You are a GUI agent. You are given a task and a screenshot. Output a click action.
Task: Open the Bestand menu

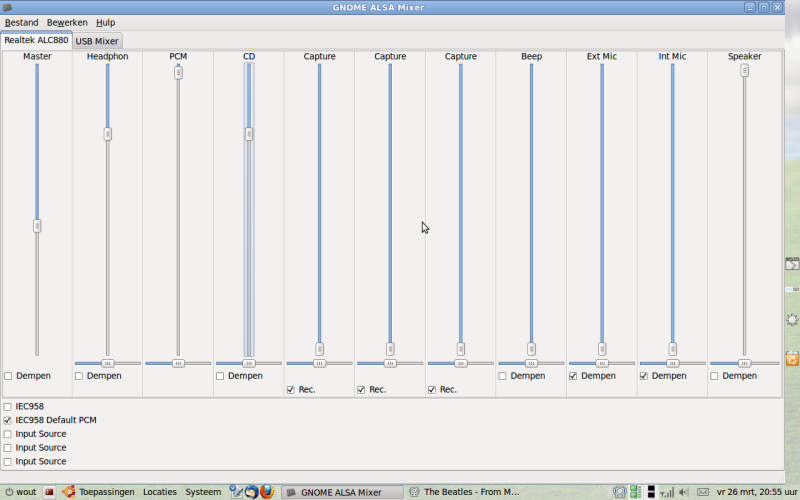(21, 22)
